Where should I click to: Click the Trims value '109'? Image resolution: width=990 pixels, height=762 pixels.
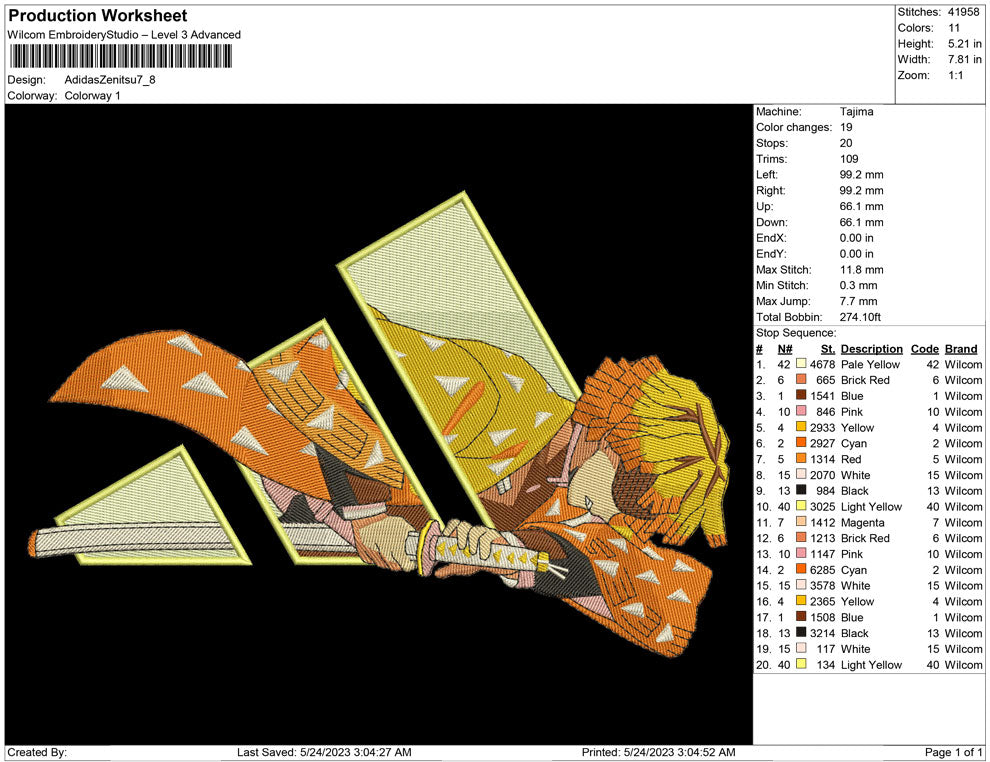click(x=849, y=158)
